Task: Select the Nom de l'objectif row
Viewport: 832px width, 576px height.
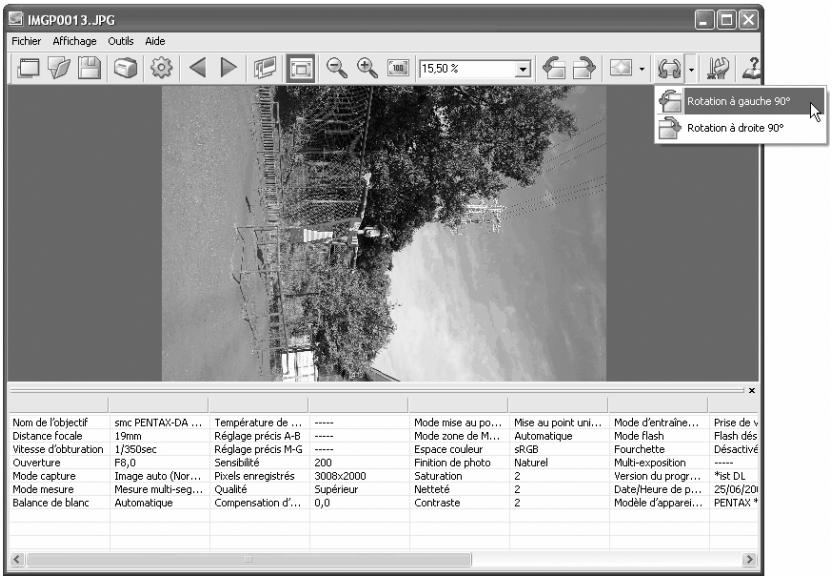Action: point(384,423)
